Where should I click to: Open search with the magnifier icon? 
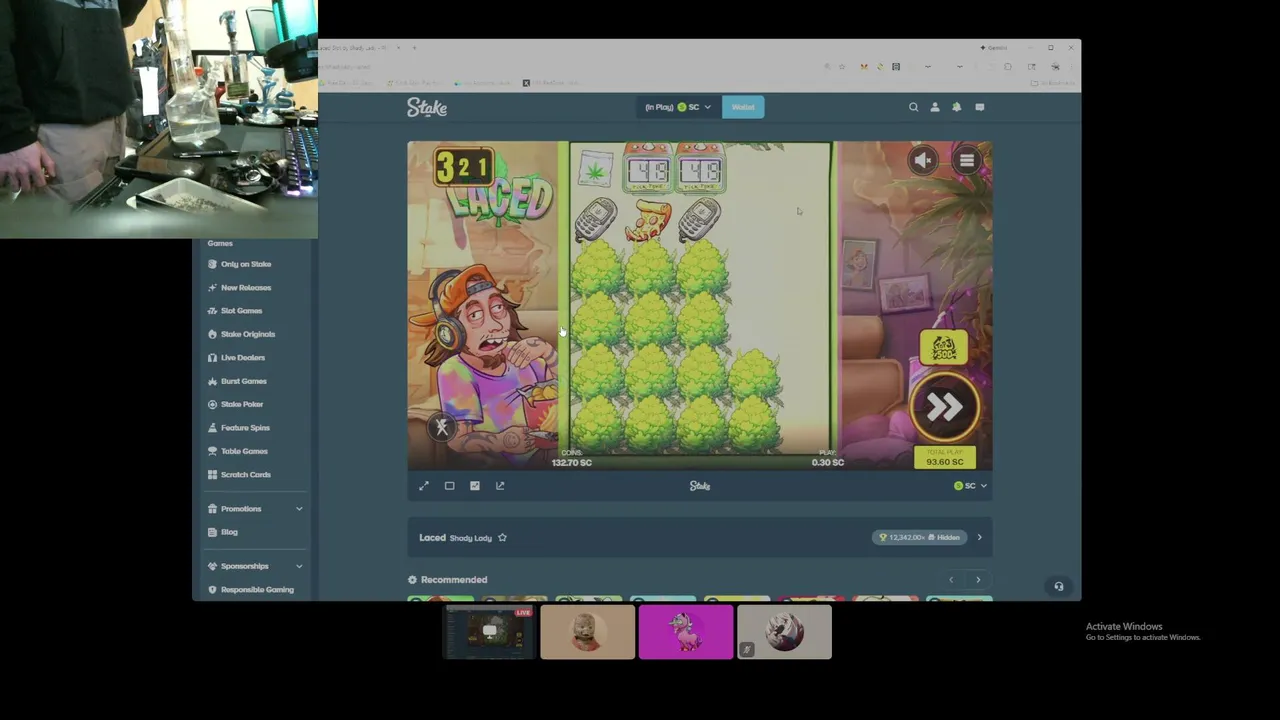(913, 107)
